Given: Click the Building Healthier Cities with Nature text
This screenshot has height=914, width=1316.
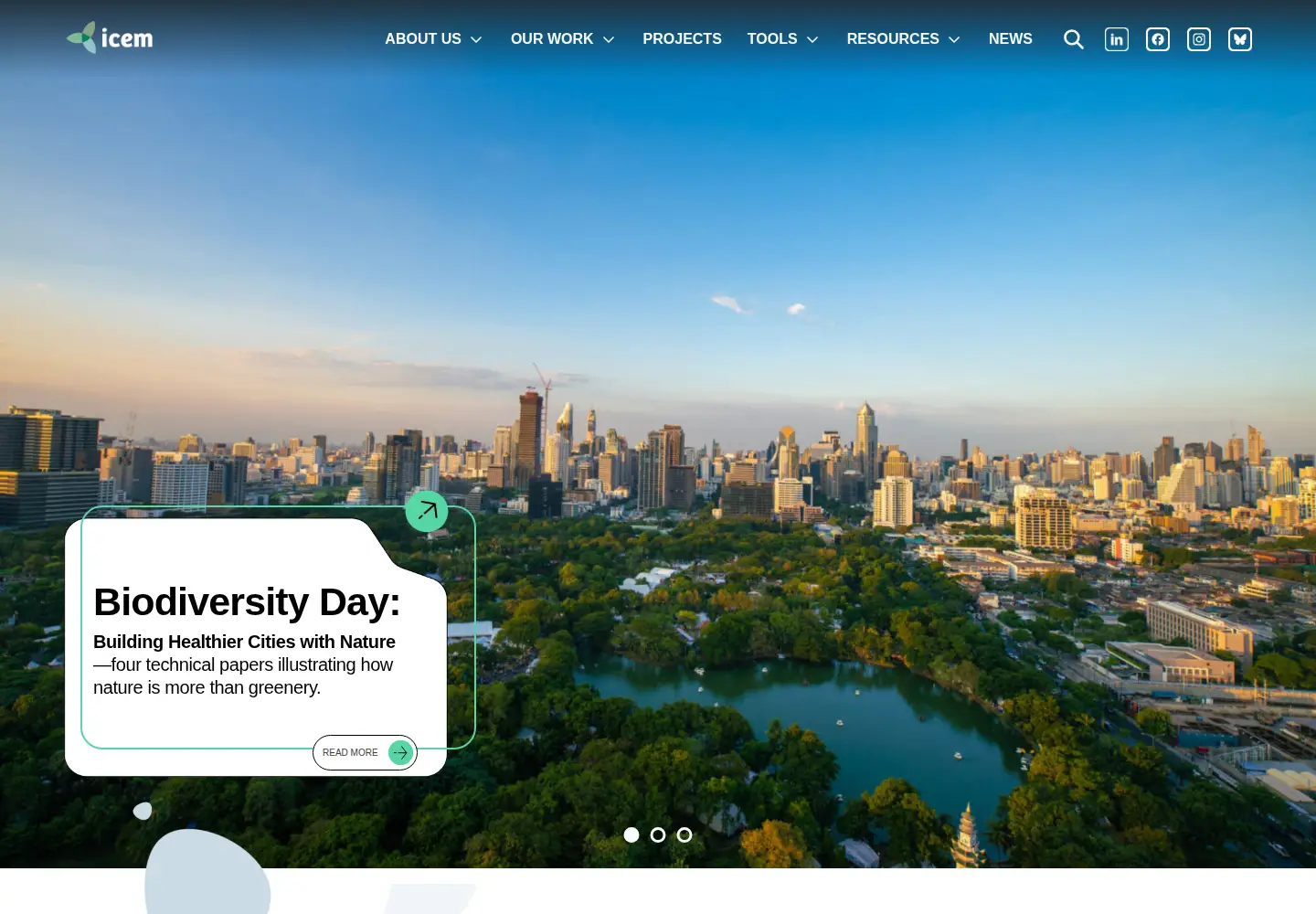Looking at the screenshot, I should (244, 642).
